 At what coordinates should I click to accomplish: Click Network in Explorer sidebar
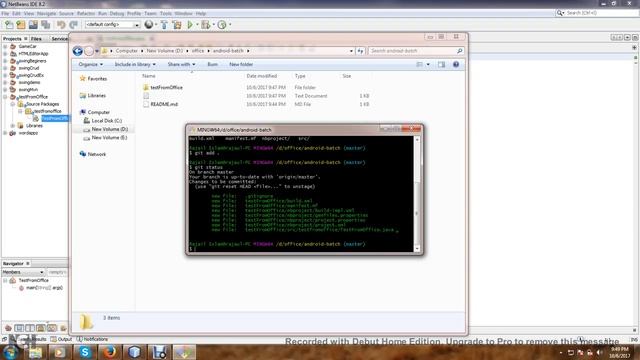[97, 154]
